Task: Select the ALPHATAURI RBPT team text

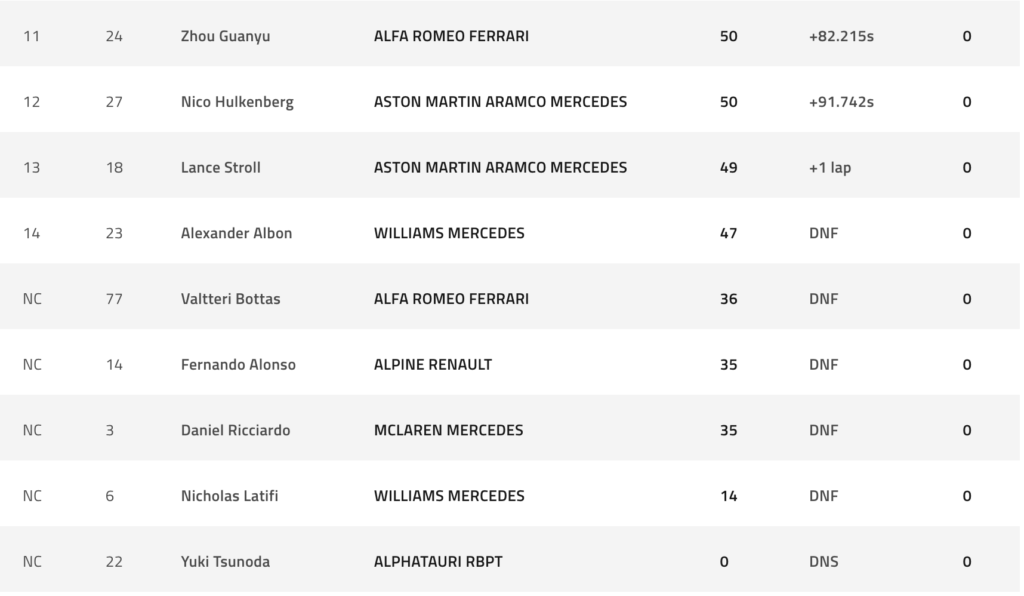Action: [438, 562]
